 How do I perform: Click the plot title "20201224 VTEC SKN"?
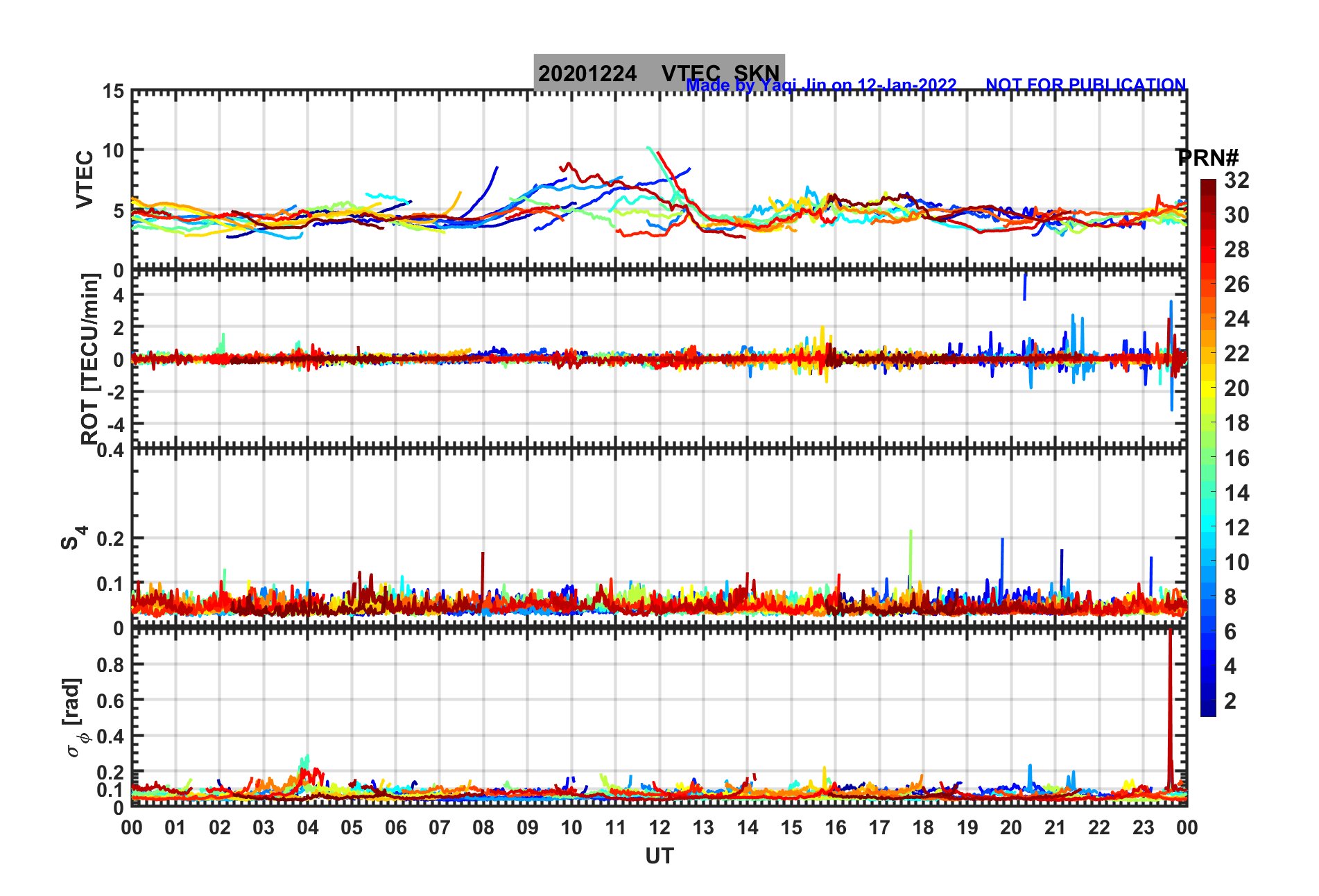659,73
